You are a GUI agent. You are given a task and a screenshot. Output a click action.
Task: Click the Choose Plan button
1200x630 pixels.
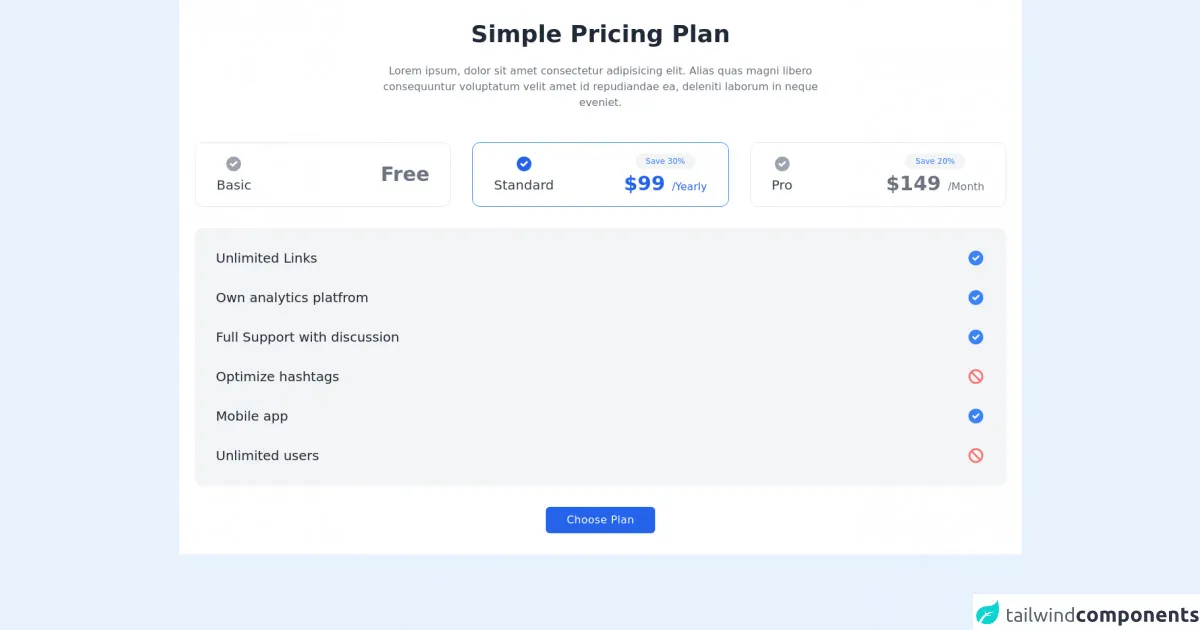coord(600,520)
